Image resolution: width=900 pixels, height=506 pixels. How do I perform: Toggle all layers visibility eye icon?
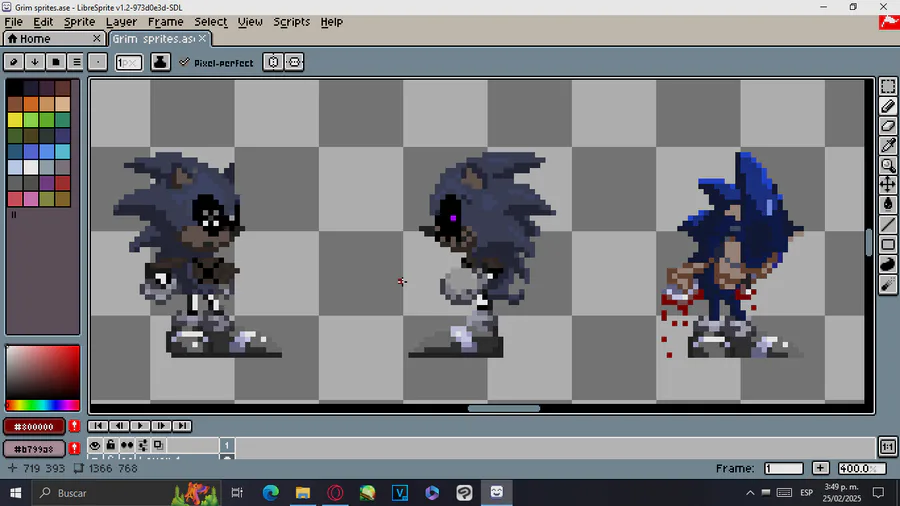[95, 445]
